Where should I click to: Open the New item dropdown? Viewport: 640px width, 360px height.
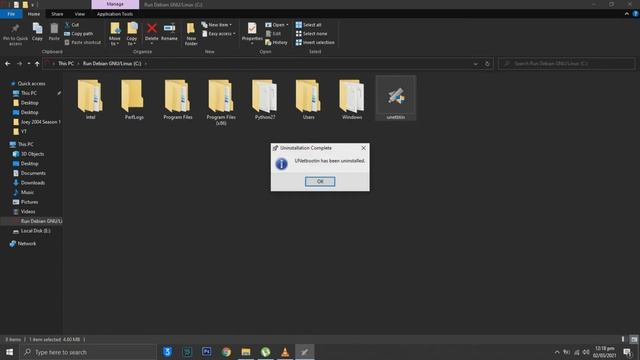pyautogui.click(x=217, y=25)
